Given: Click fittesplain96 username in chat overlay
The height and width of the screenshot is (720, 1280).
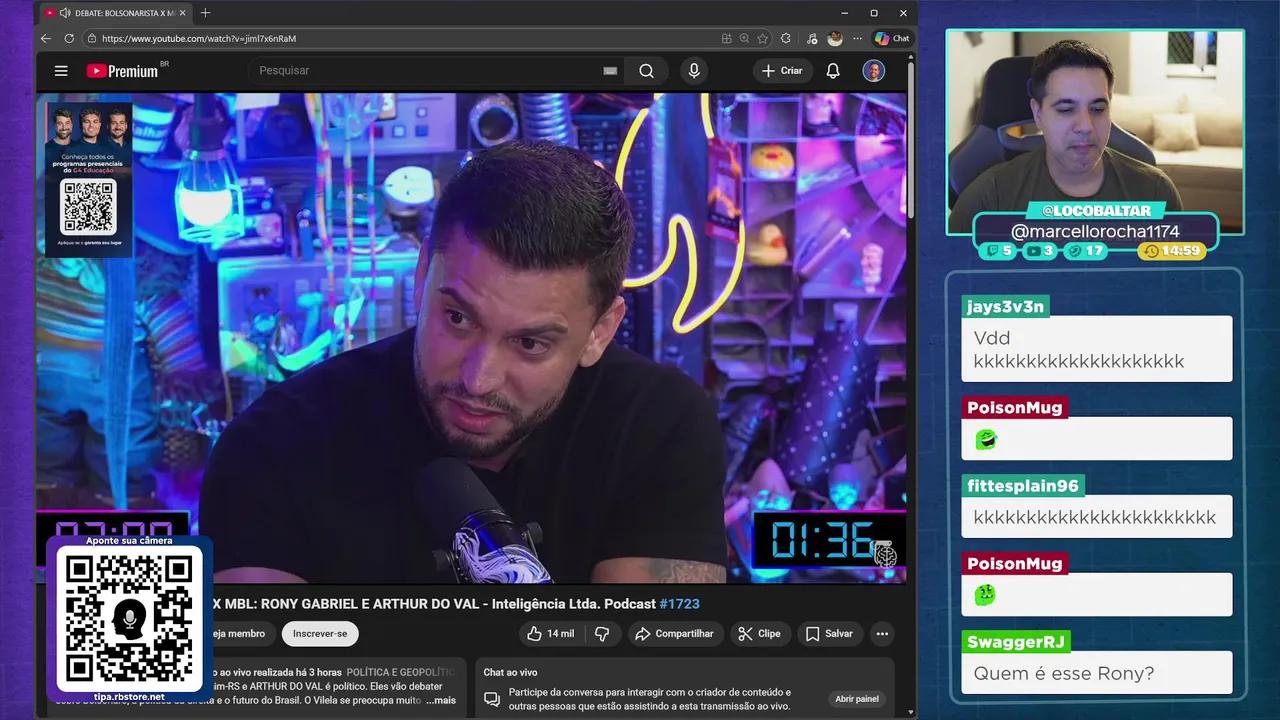Looking at the screenshot, I should (1023, 486).
